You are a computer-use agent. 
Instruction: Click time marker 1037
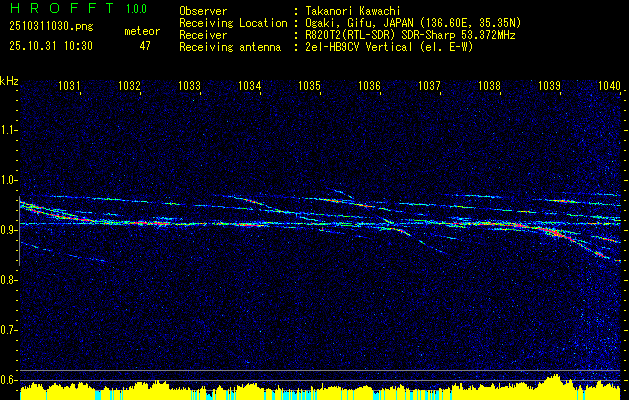click(429, 85)
